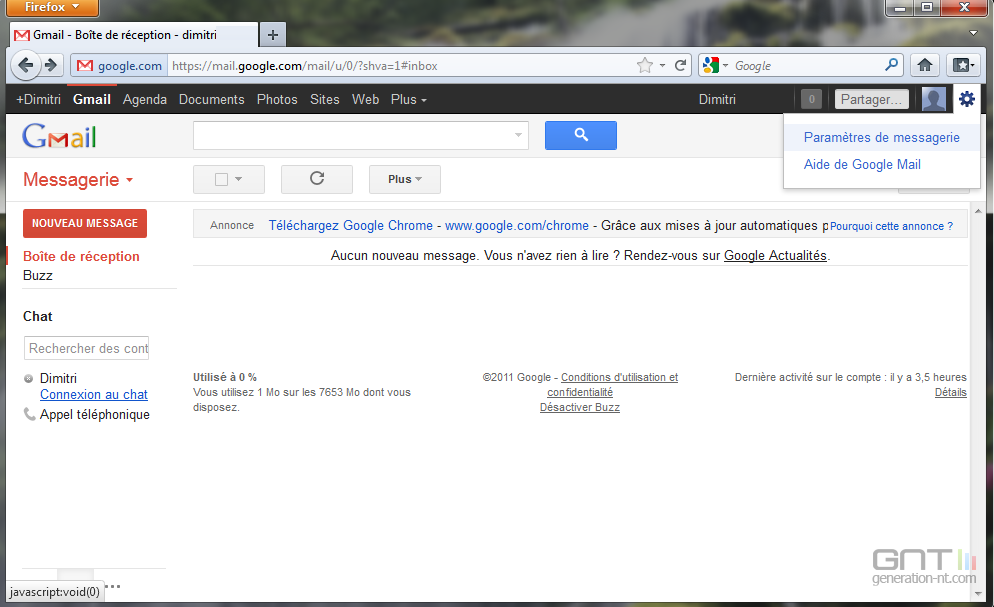
Task: Click the NOUVEAU MESSAGE button
Action: 84,223
